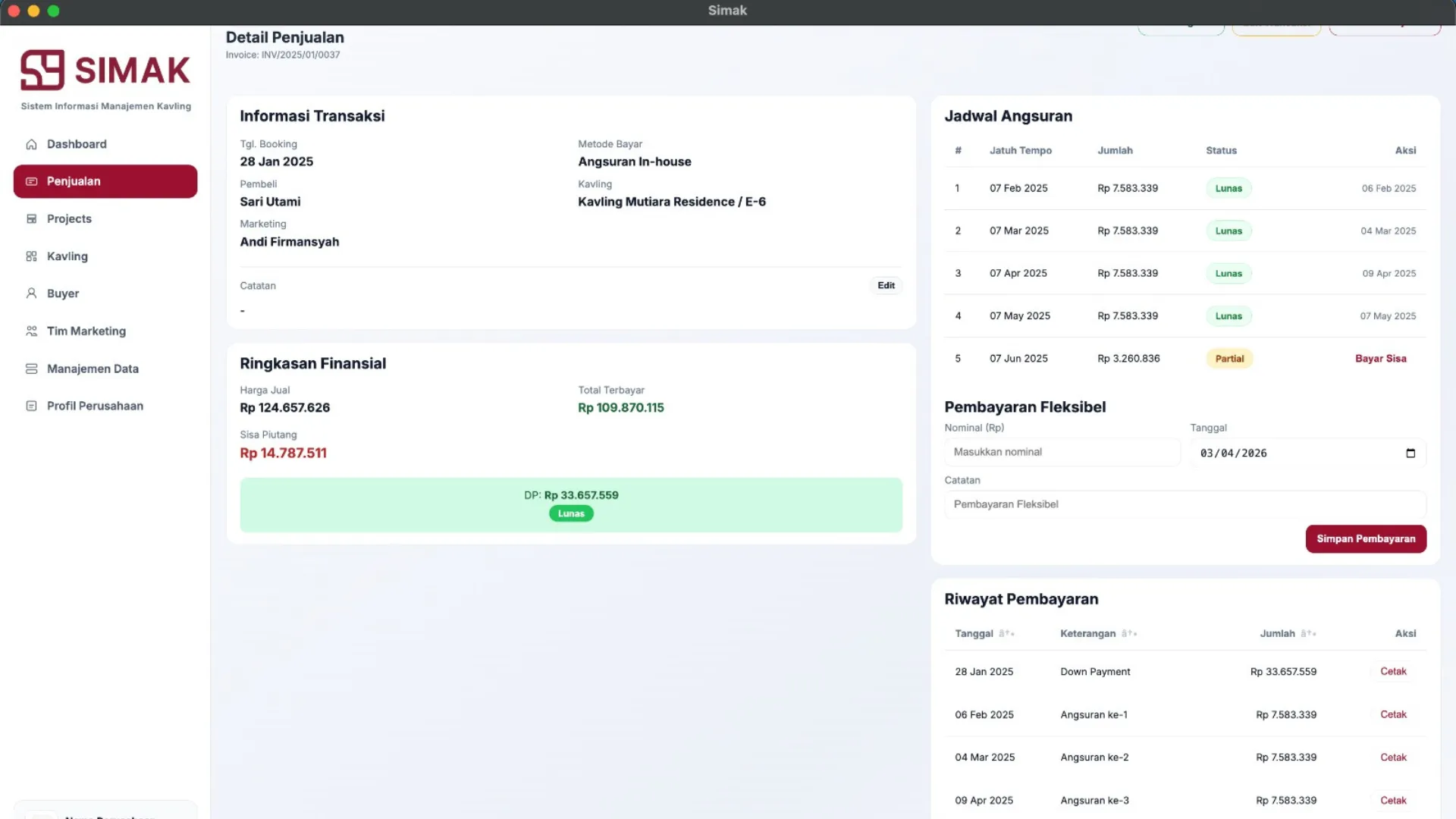Open the Penjualan menu item
Screen dimensions: 1456x819
pyautogui.click(x=105, y=182)
